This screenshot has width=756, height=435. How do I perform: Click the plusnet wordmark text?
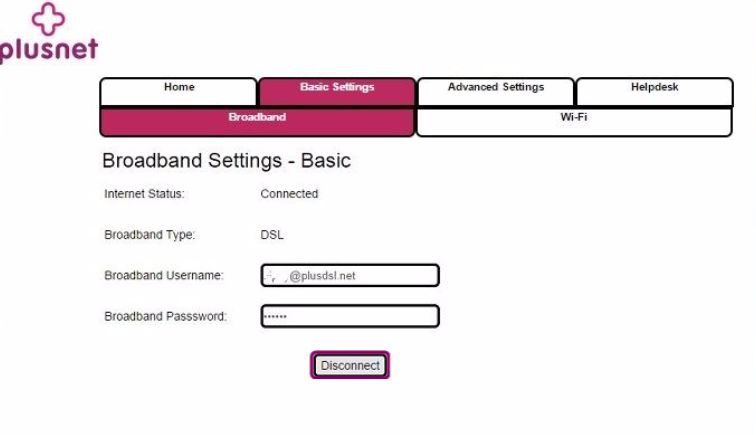tap(48, 50)
